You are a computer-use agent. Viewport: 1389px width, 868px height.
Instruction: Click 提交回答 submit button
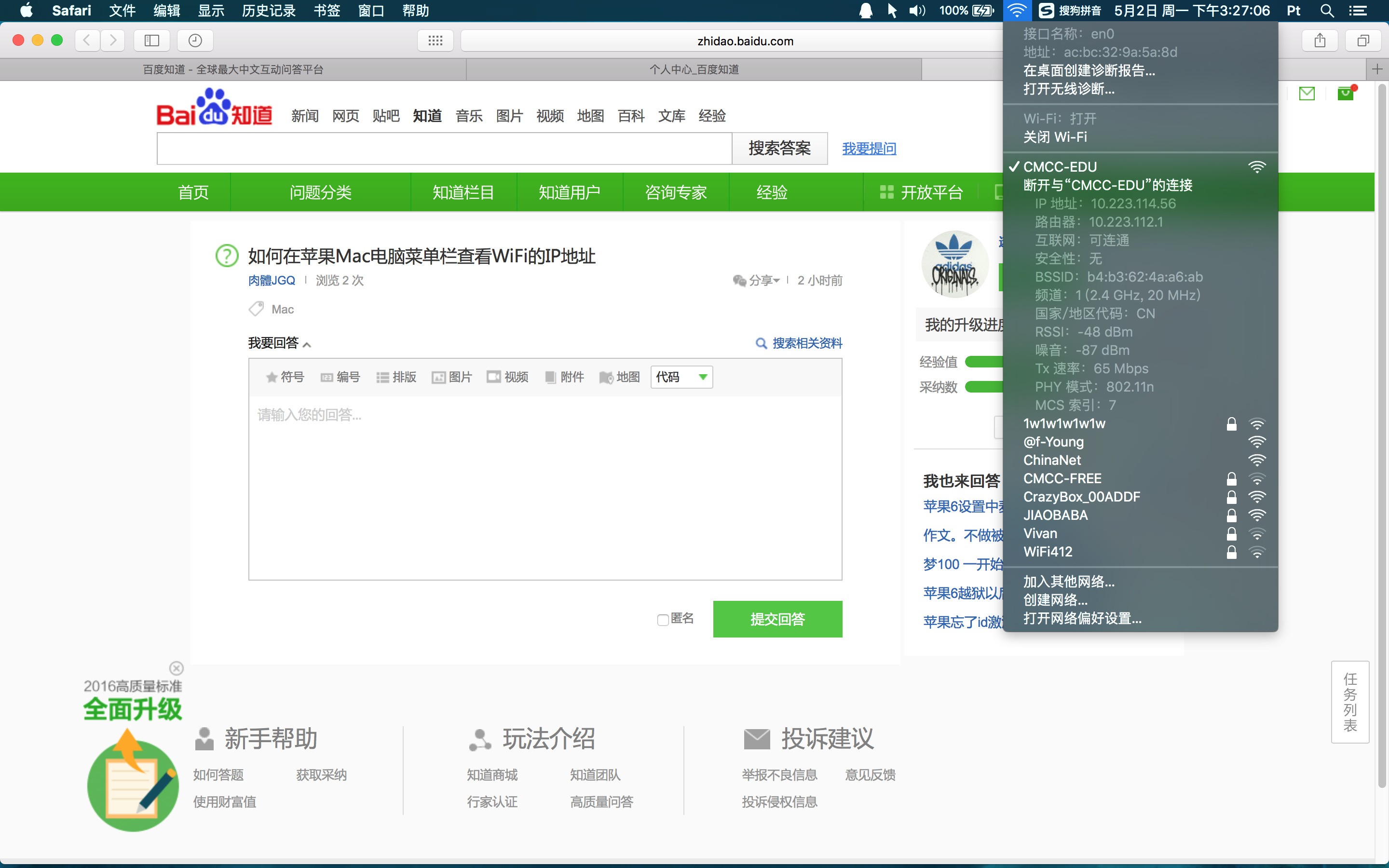(x=778, y=619)
